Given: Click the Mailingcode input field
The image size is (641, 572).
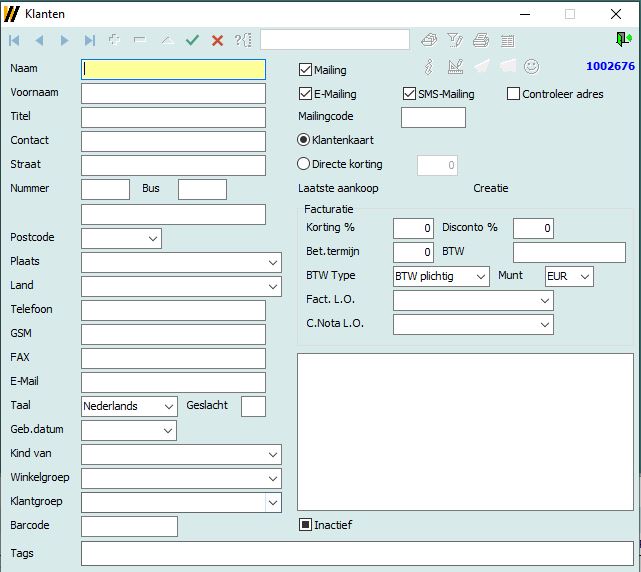Looking at the screenshot, I should point(433,118).
